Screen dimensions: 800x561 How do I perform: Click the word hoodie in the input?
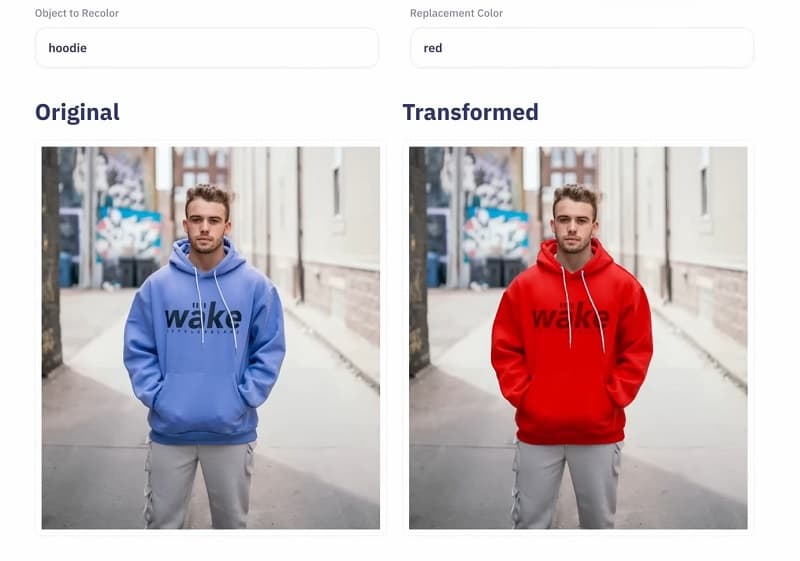pyautogui.click(x=67, y=48)
